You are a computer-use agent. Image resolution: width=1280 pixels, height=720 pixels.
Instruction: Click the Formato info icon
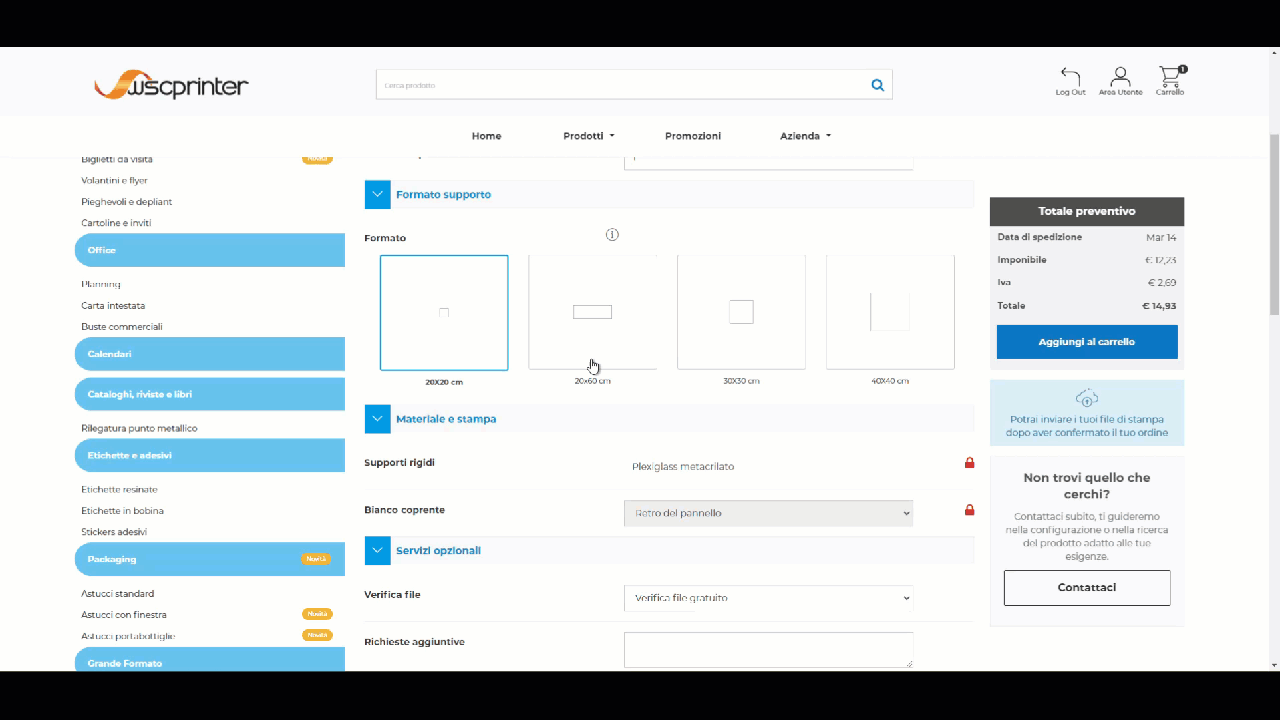[612, 235]
